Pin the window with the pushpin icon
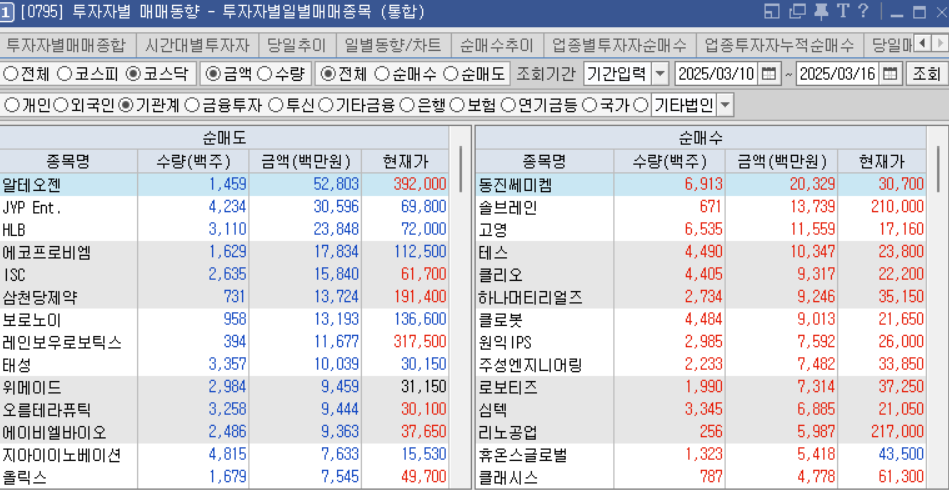The width and height of the screenshot is (949, 490). [x=821, y=11]
